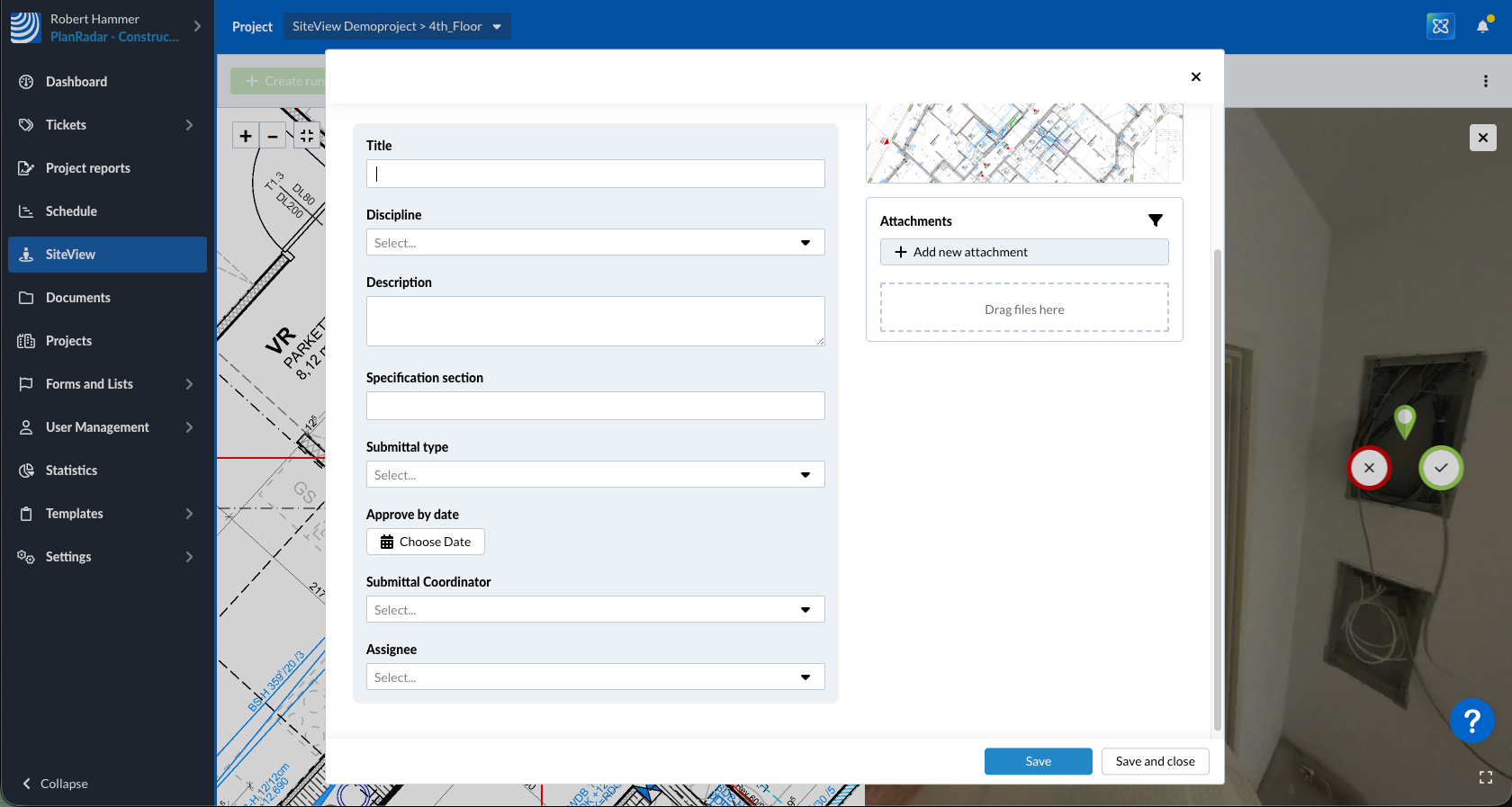Open the Submittal type dropdown

(595, 475)
